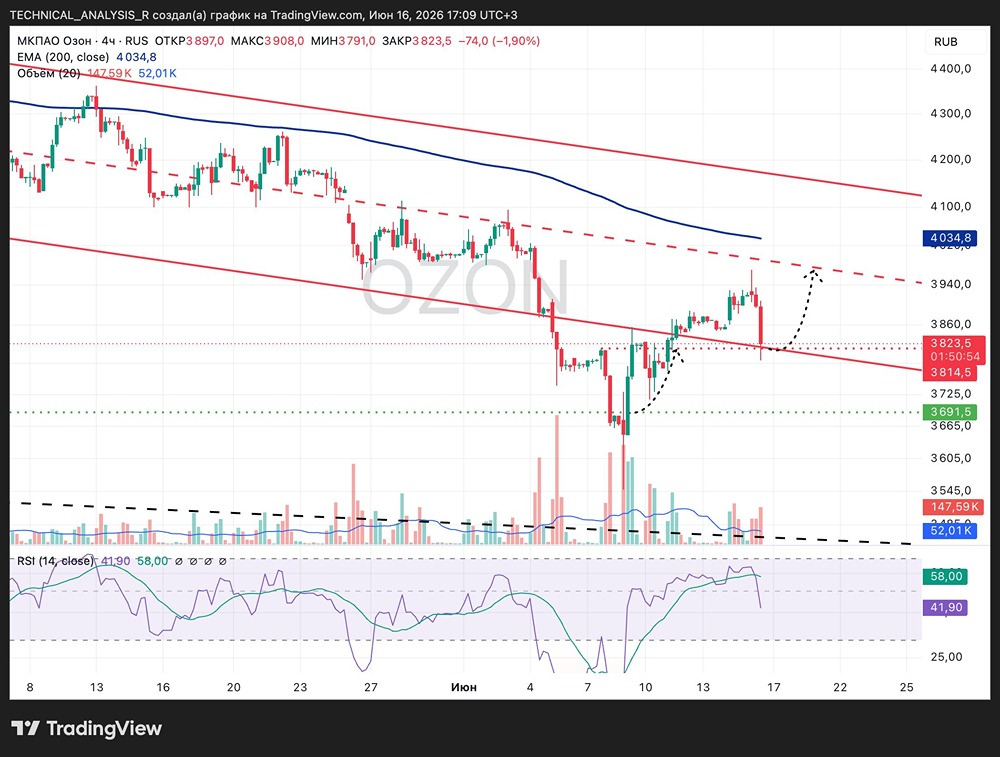Click the МИН 3791,0 low value
Screen dimensions: 1000x757
[x=343, y=41]
